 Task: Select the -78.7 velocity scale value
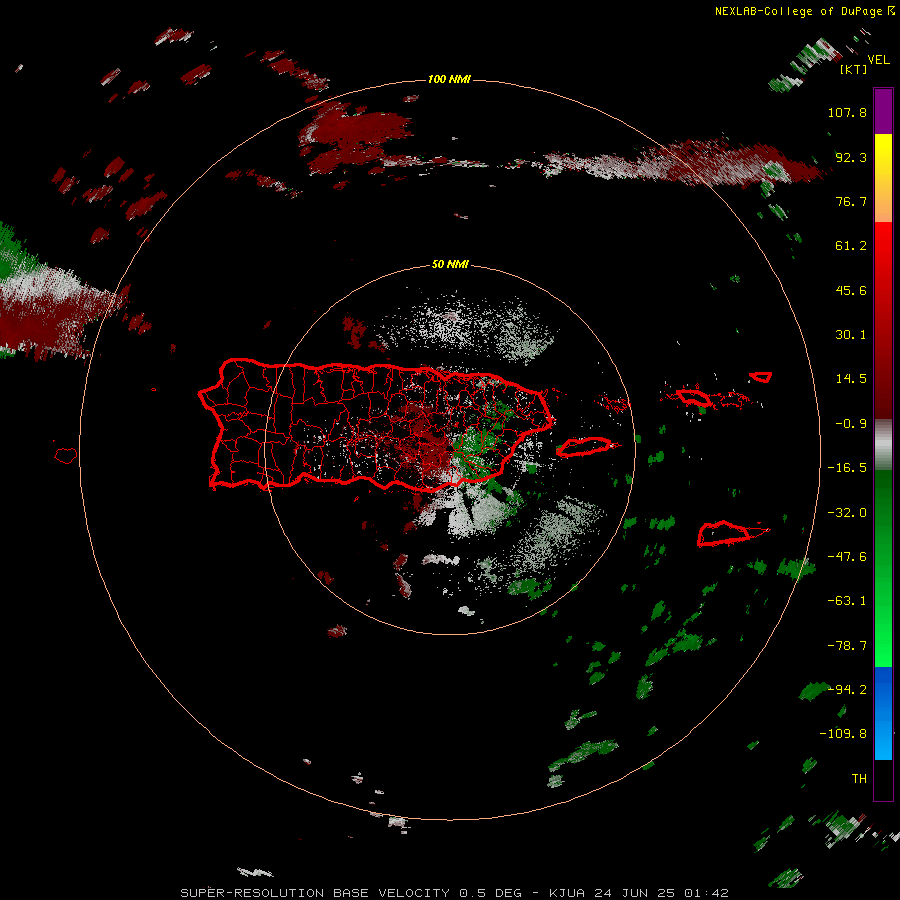(x=847, y=646)
